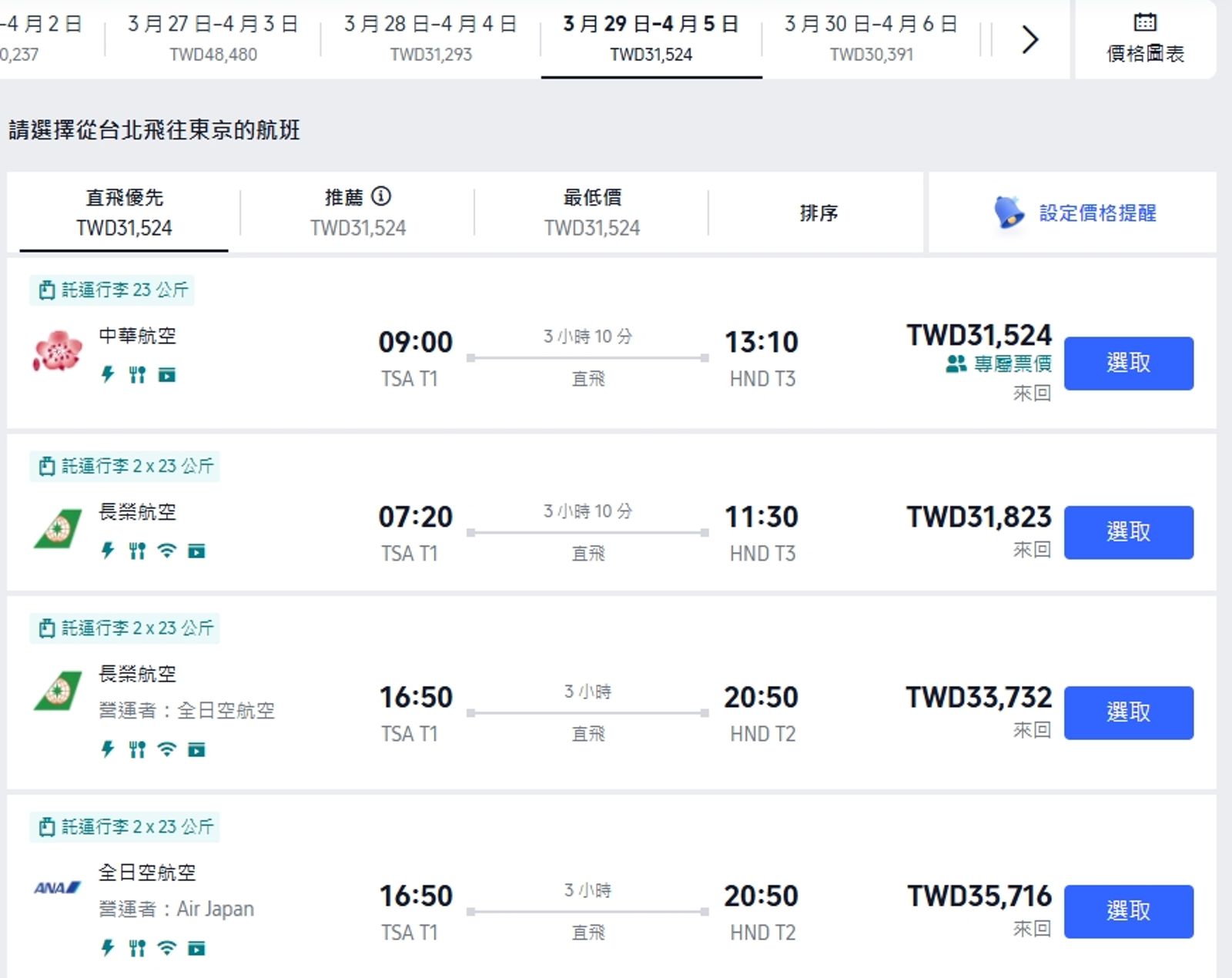Click the meal icon on the China Airlines flight
Screen dimensions: 1232x978
(137, 375)
